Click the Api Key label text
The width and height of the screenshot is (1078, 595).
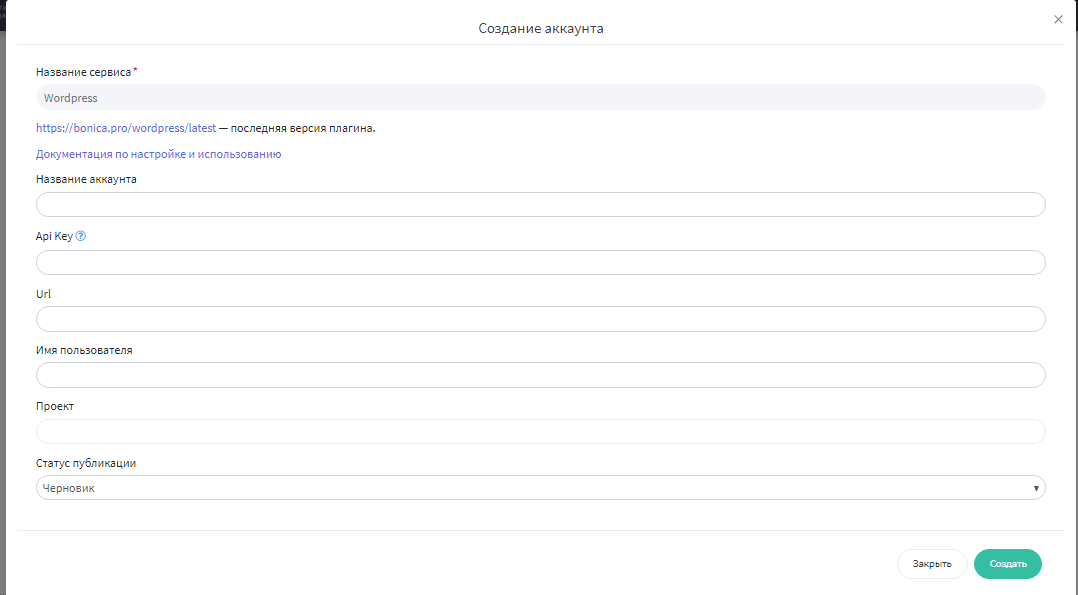click(54, 236)
